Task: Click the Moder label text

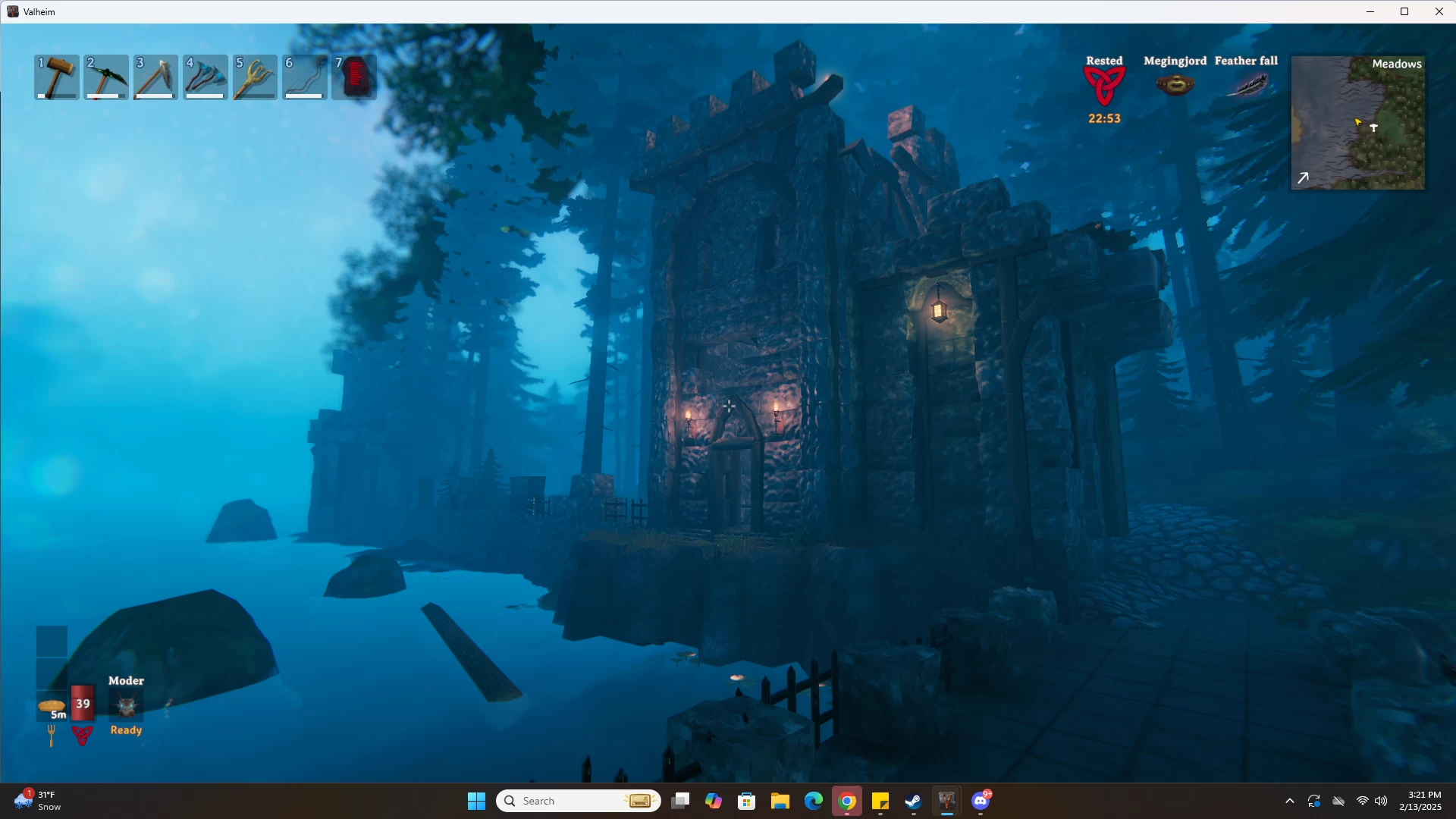Action: point(126,681)
